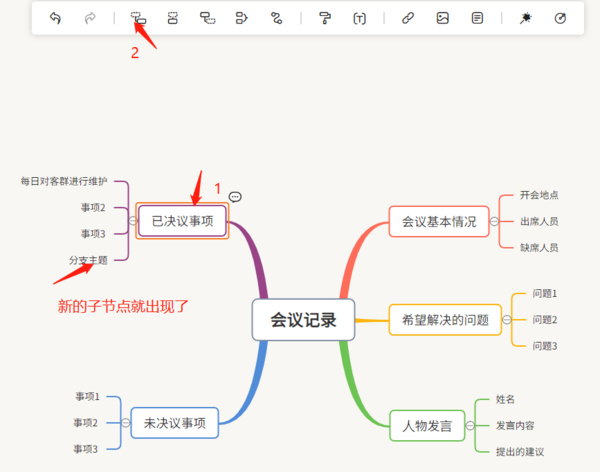
Task: Select the 每日对客群进行维护 subtopic
Action: (64, 181)
